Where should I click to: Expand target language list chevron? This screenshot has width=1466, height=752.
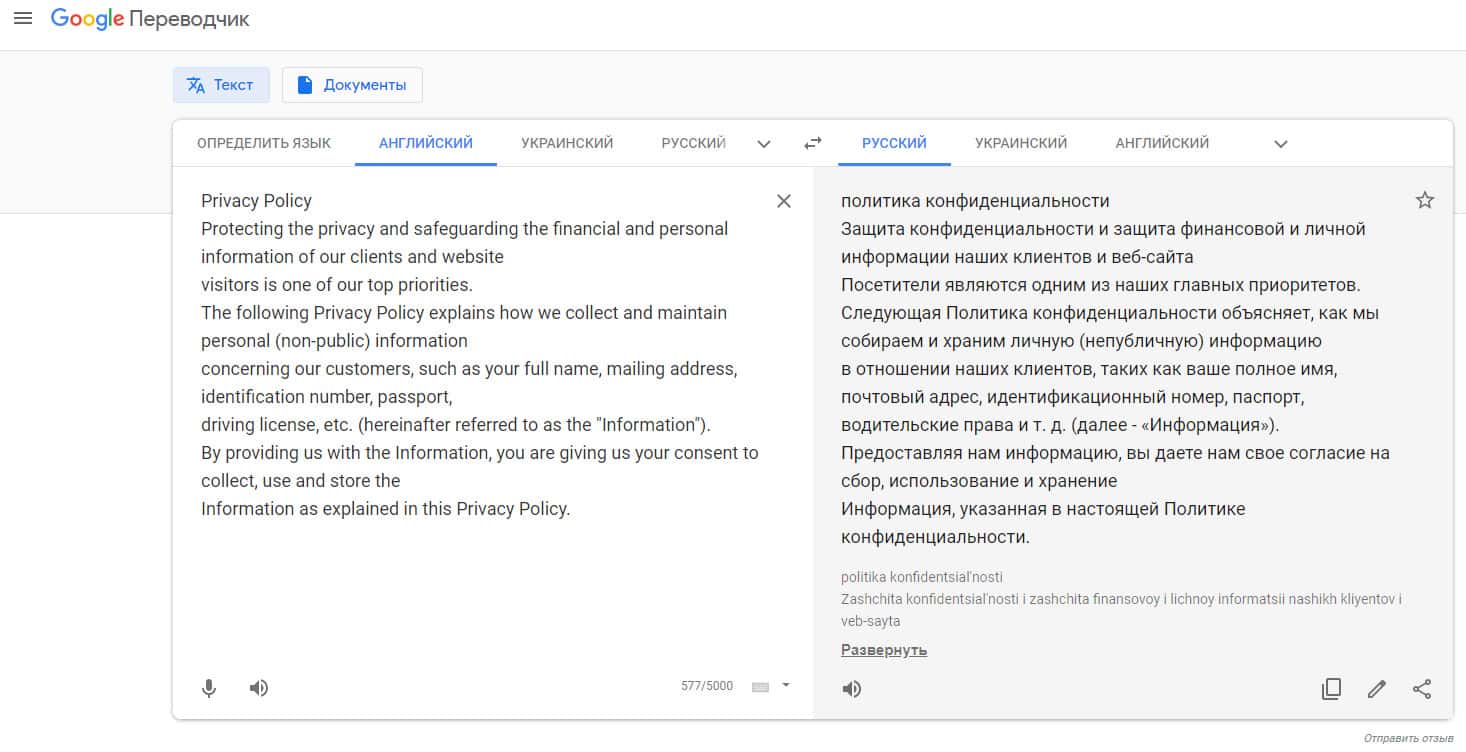[1281, 144]
